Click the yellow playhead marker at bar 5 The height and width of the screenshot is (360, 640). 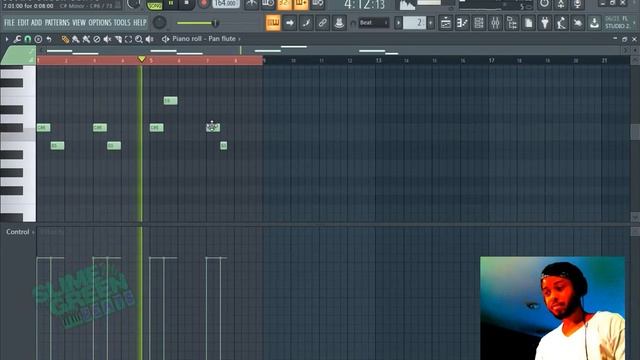(x=141, y=59)
